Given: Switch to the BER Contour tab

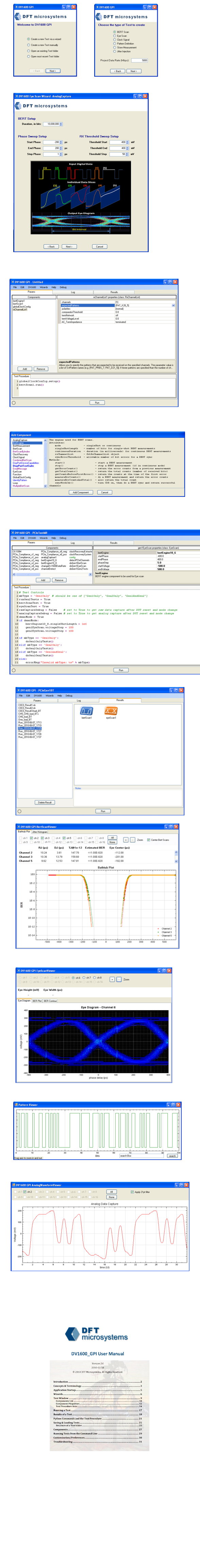Looking at the screenshot, I should tap(50, 1000).
